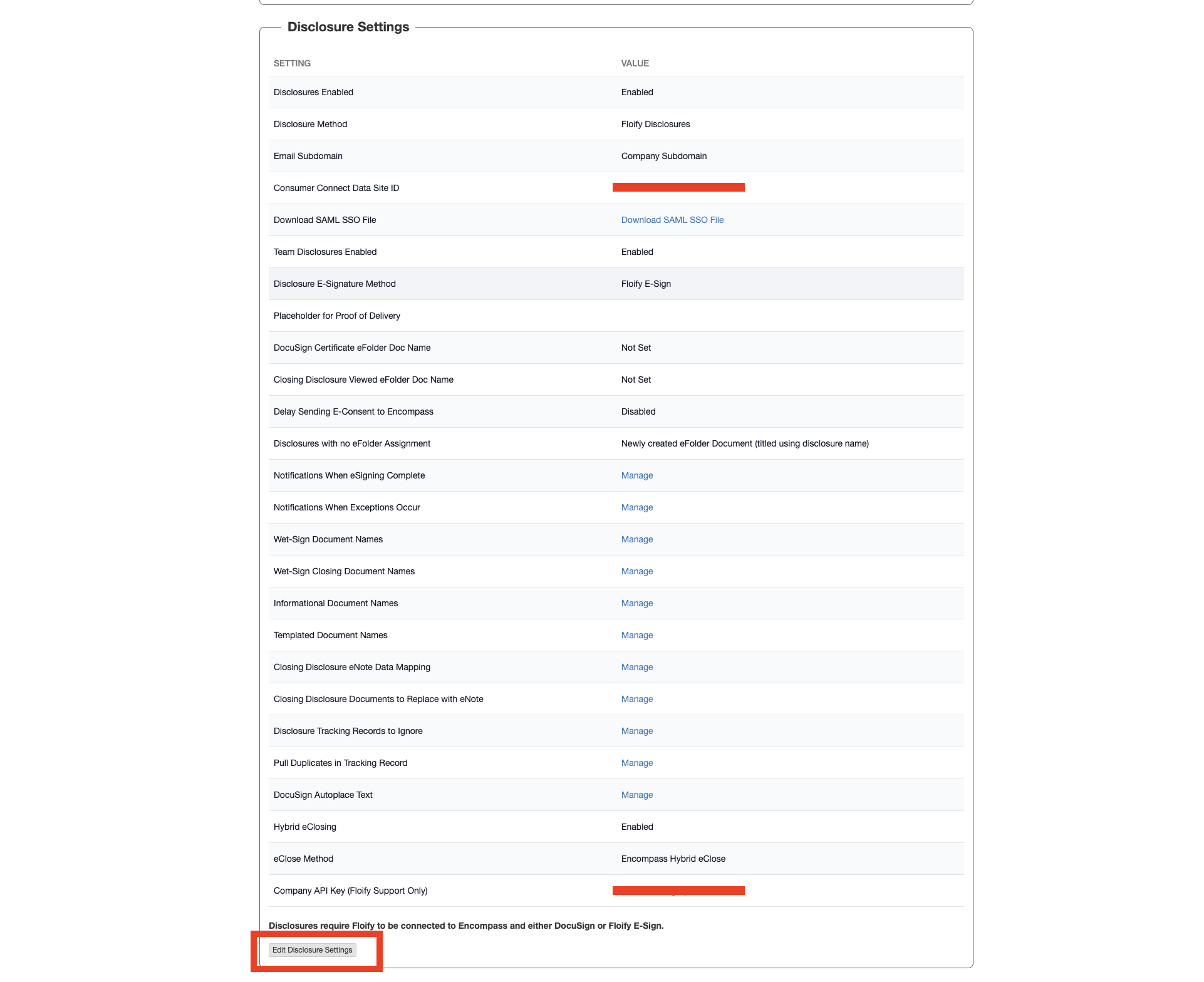1204x982 pixels.
Task: Download the SAML SSO File link
Action: tap(672, 220)
